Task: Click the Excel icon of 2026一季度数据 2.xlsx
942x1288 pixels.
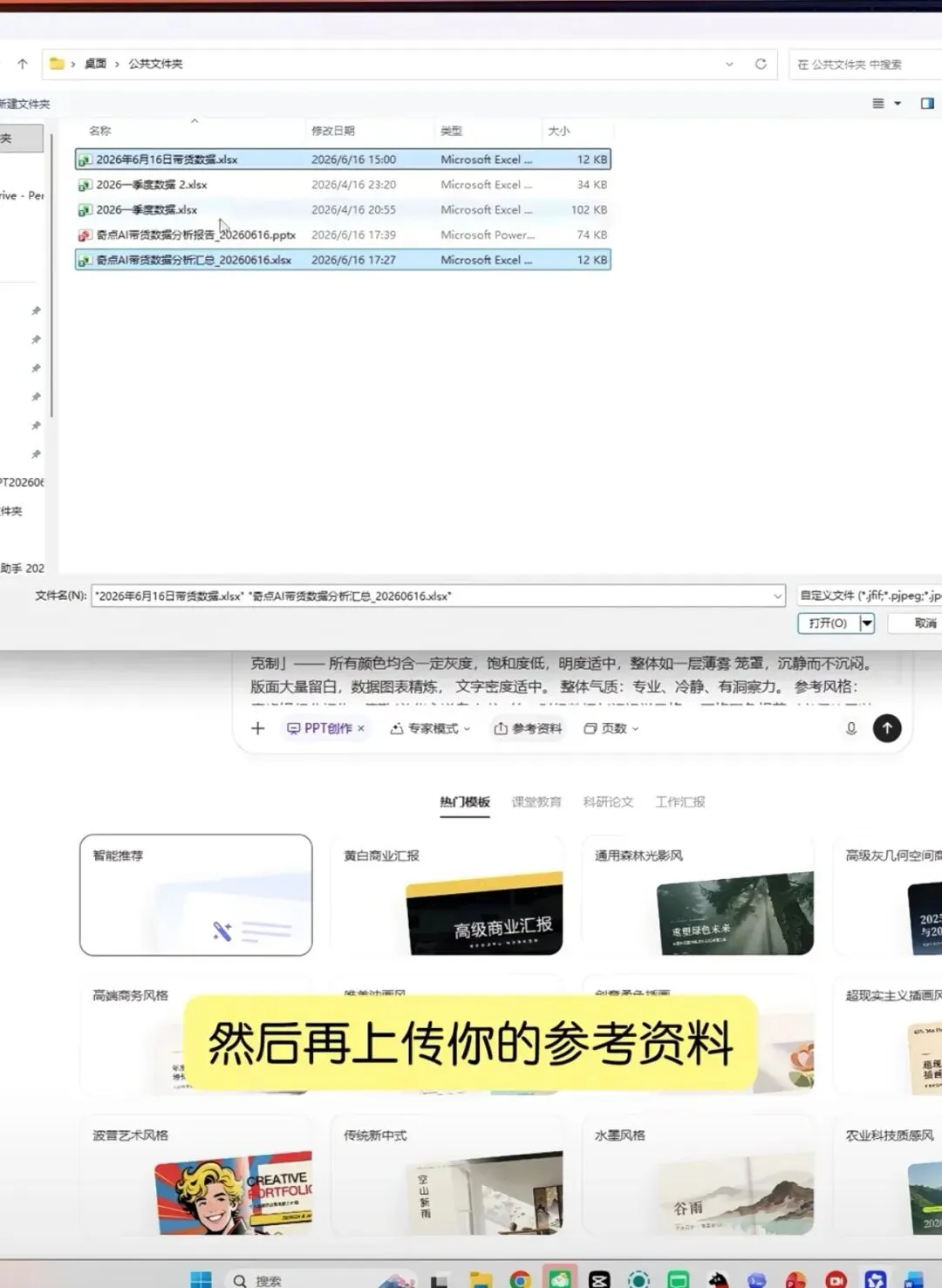Action: point(85,185)
